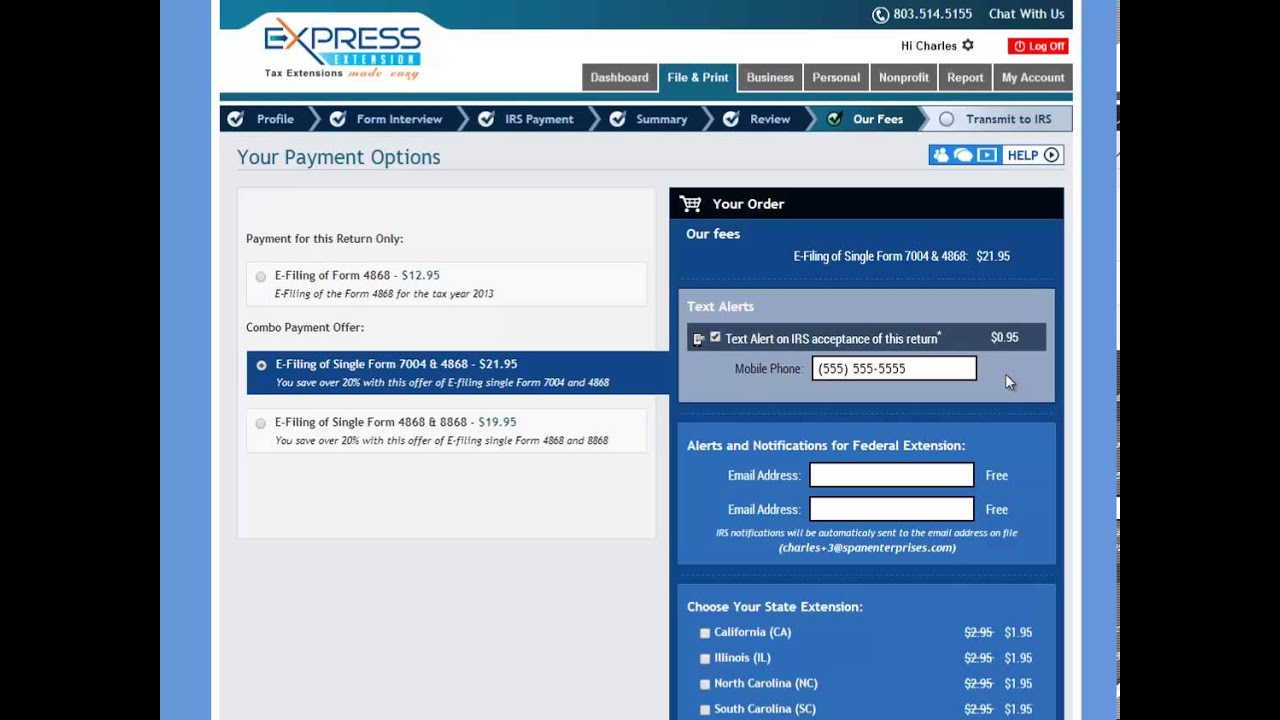Click the checkmark icon on Our Fees step

click(x=834, y=119)
